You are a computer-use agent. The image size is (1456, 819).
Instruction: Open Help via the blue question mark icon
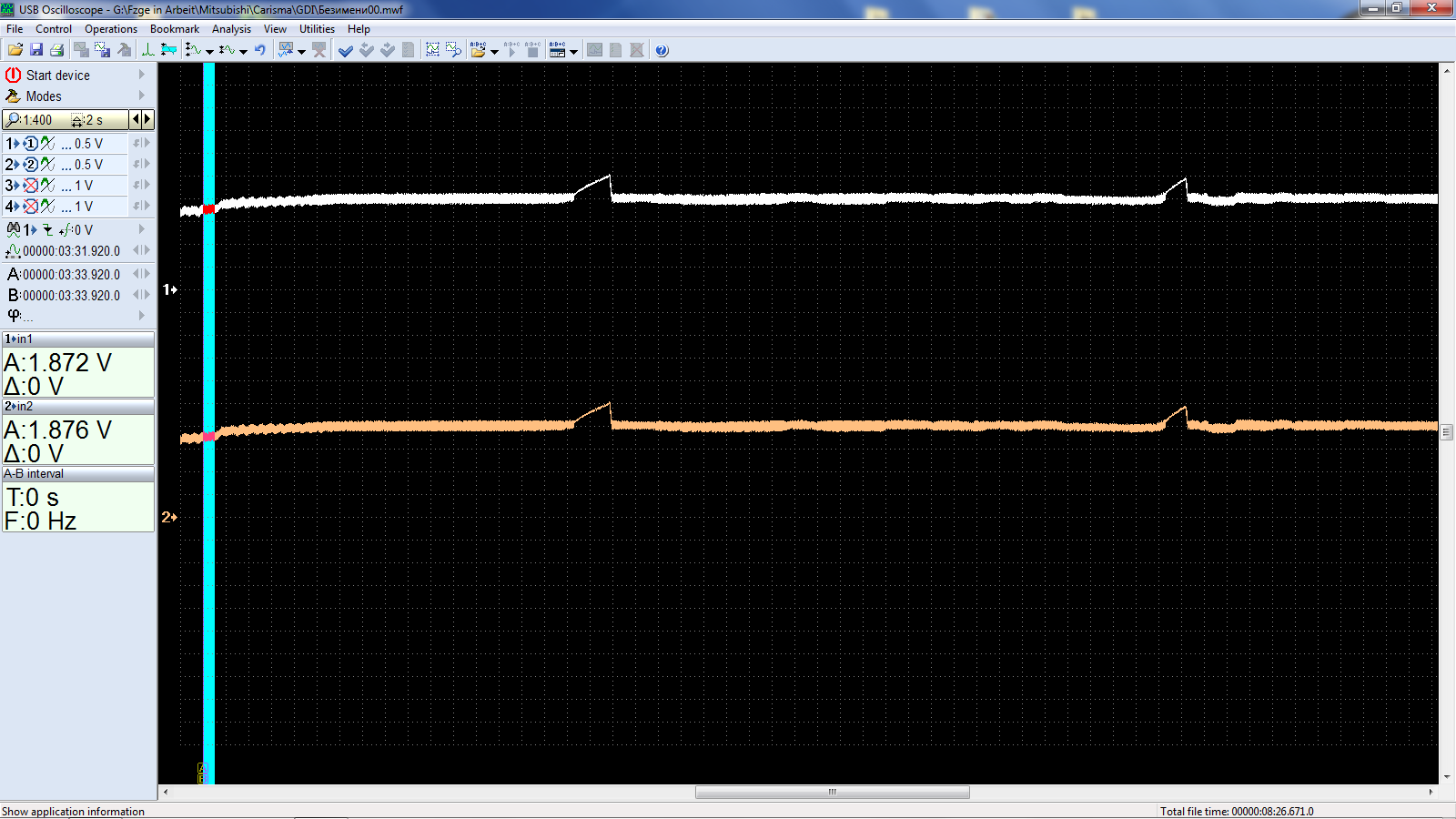[662, 50]
